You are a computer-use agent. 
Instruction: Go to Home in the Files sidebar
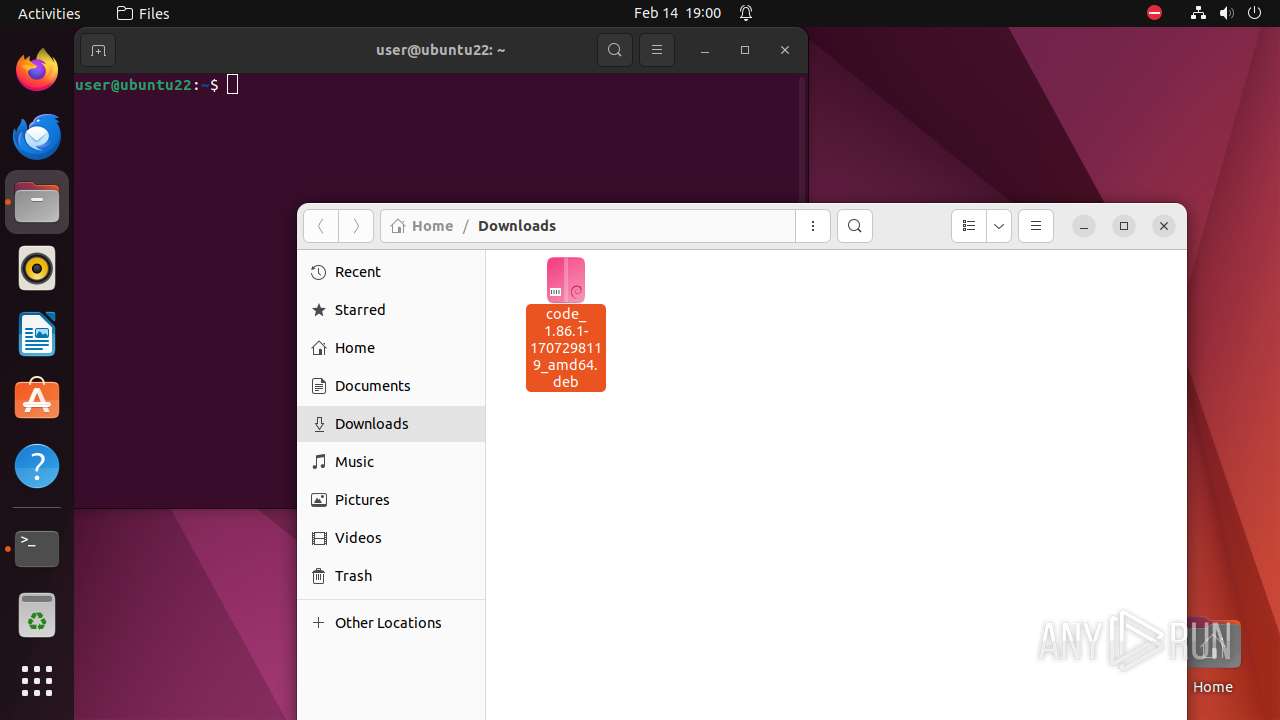(391, 348)
